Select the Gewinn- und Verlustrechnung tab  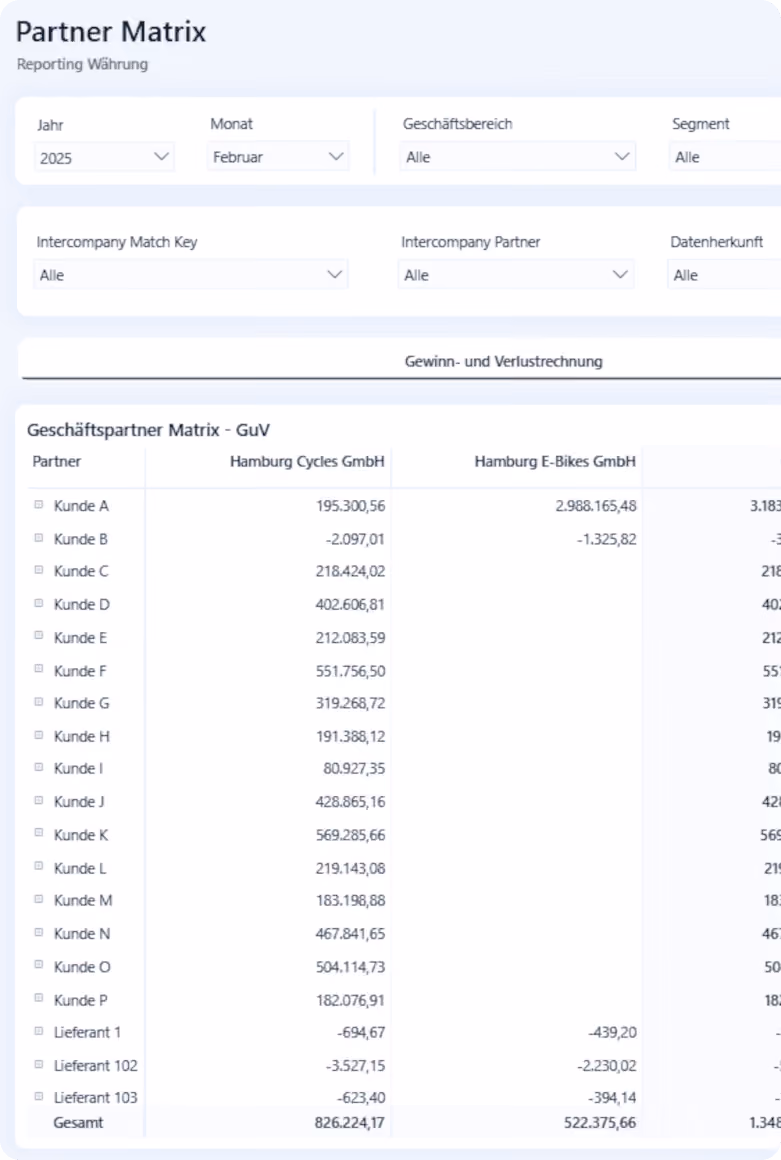click(x=503, y=361)
